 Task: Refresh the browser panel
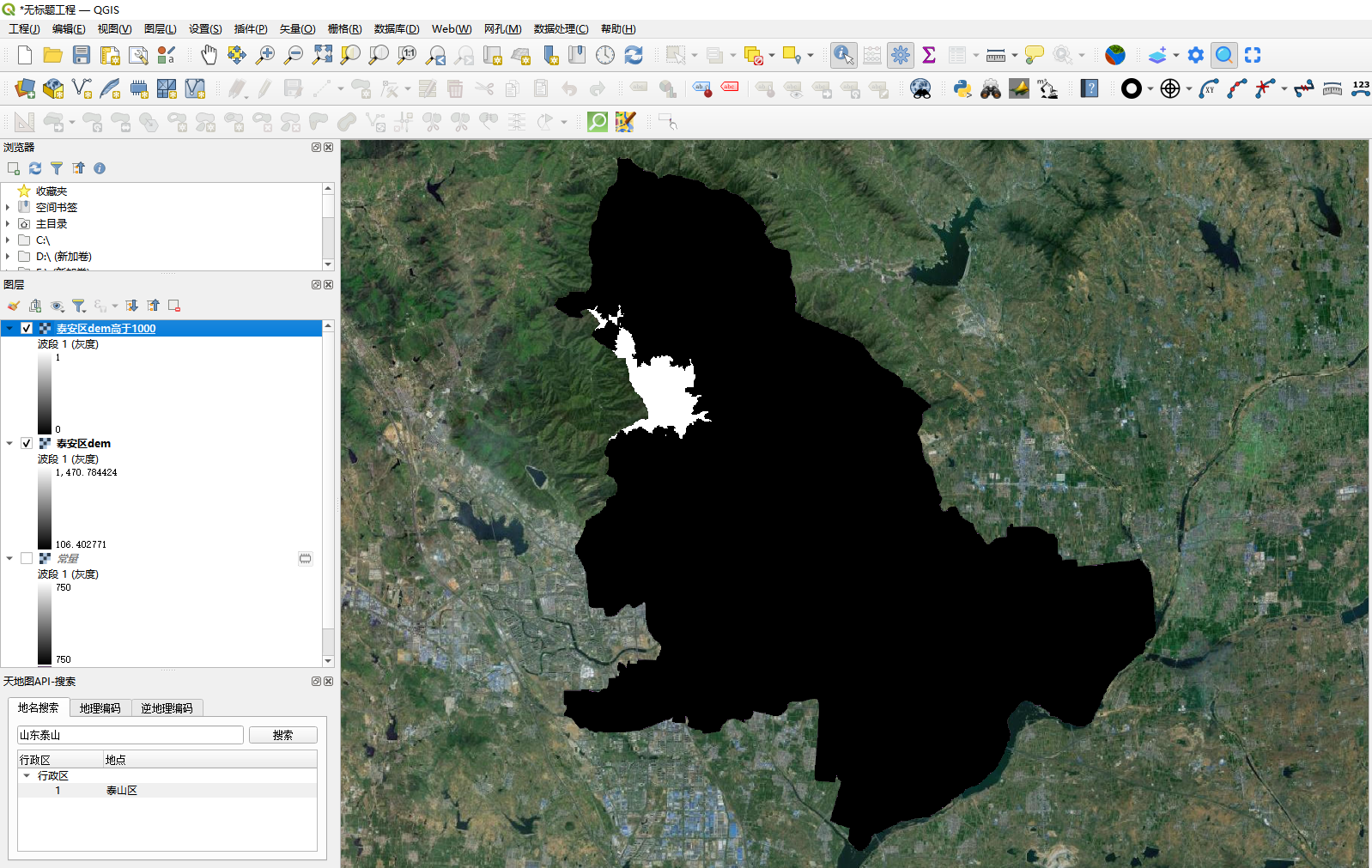[35, 168]
